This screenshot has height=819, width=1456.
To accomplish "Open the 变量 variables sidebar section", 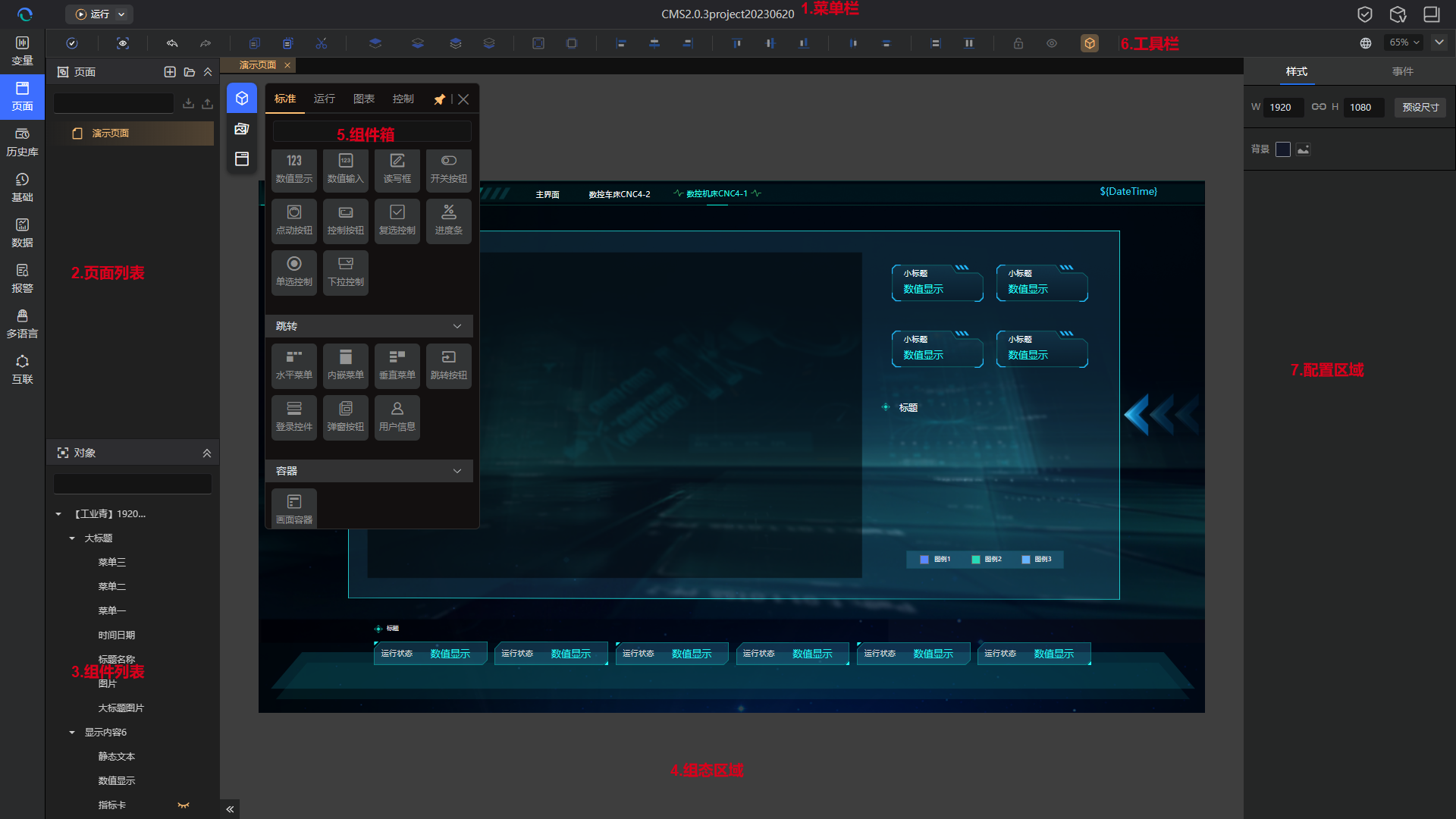I will pyautogui.click(x=22, y=51).
